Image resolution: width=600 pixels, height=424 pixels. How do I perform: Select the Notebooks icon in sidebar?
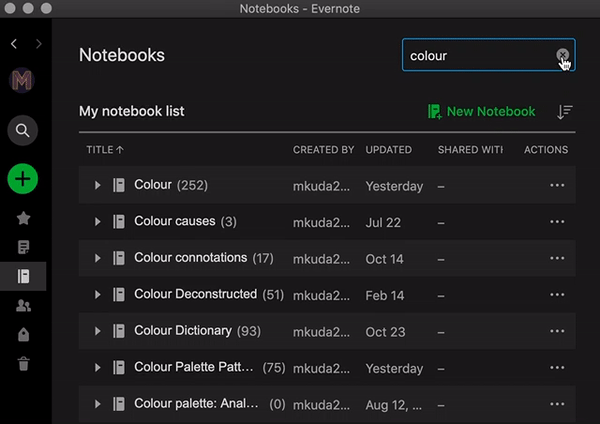pyautogui.click(x=23, y=276)
